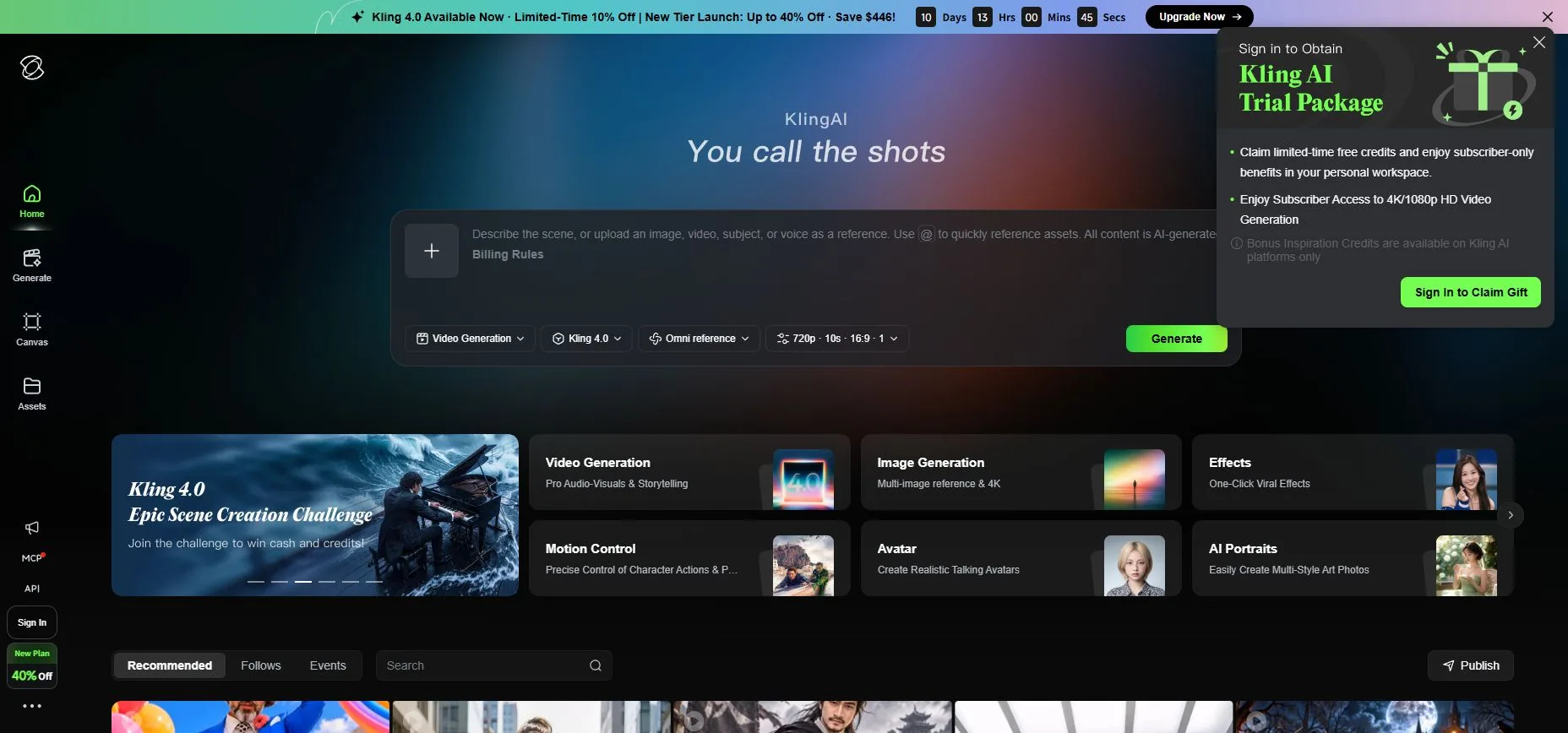Click the sparkle icon in the promo banner
Image resolution: width=1568 pixels, height=733 pixels.
tap(358, 16)
